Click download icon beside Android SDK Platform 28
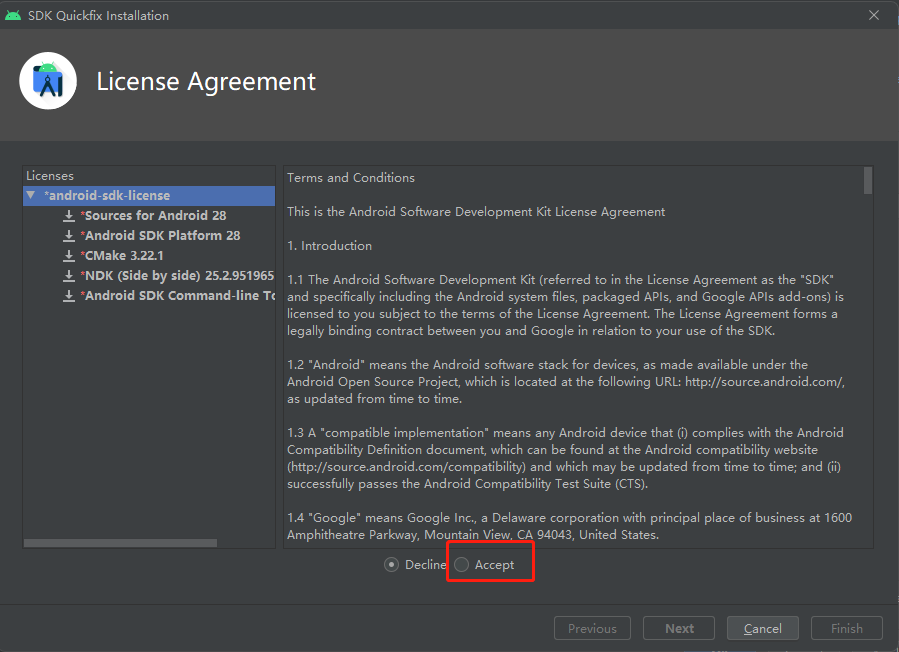This screenshot has height=652, width=899. [x=69, y=236]
